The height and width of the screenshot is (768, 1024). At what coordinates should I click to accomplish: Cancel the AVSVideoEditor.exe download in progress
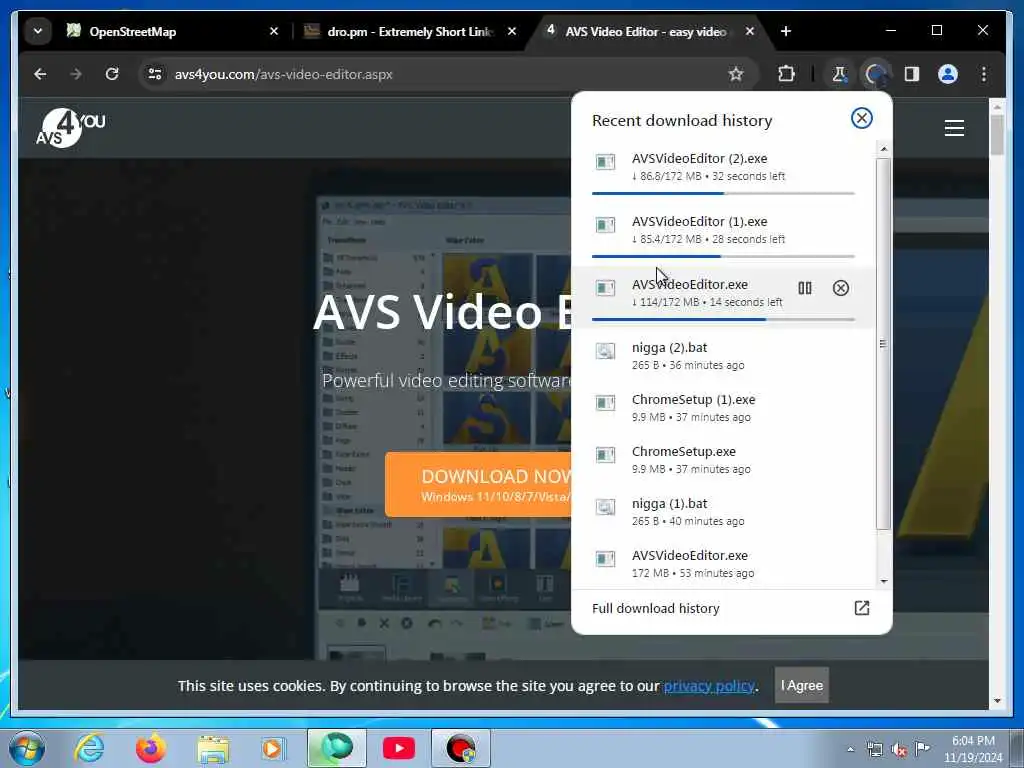tap(840, 288)
